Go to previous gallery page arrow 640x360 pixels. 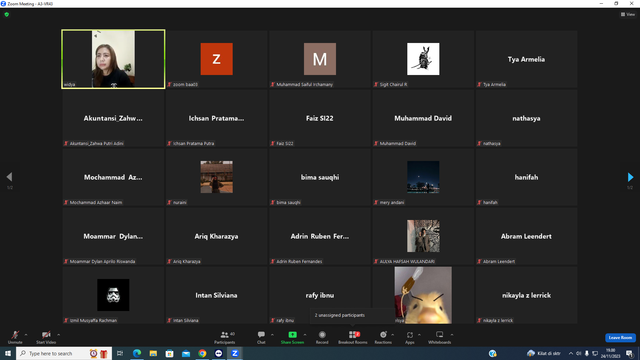pos(9,177)
